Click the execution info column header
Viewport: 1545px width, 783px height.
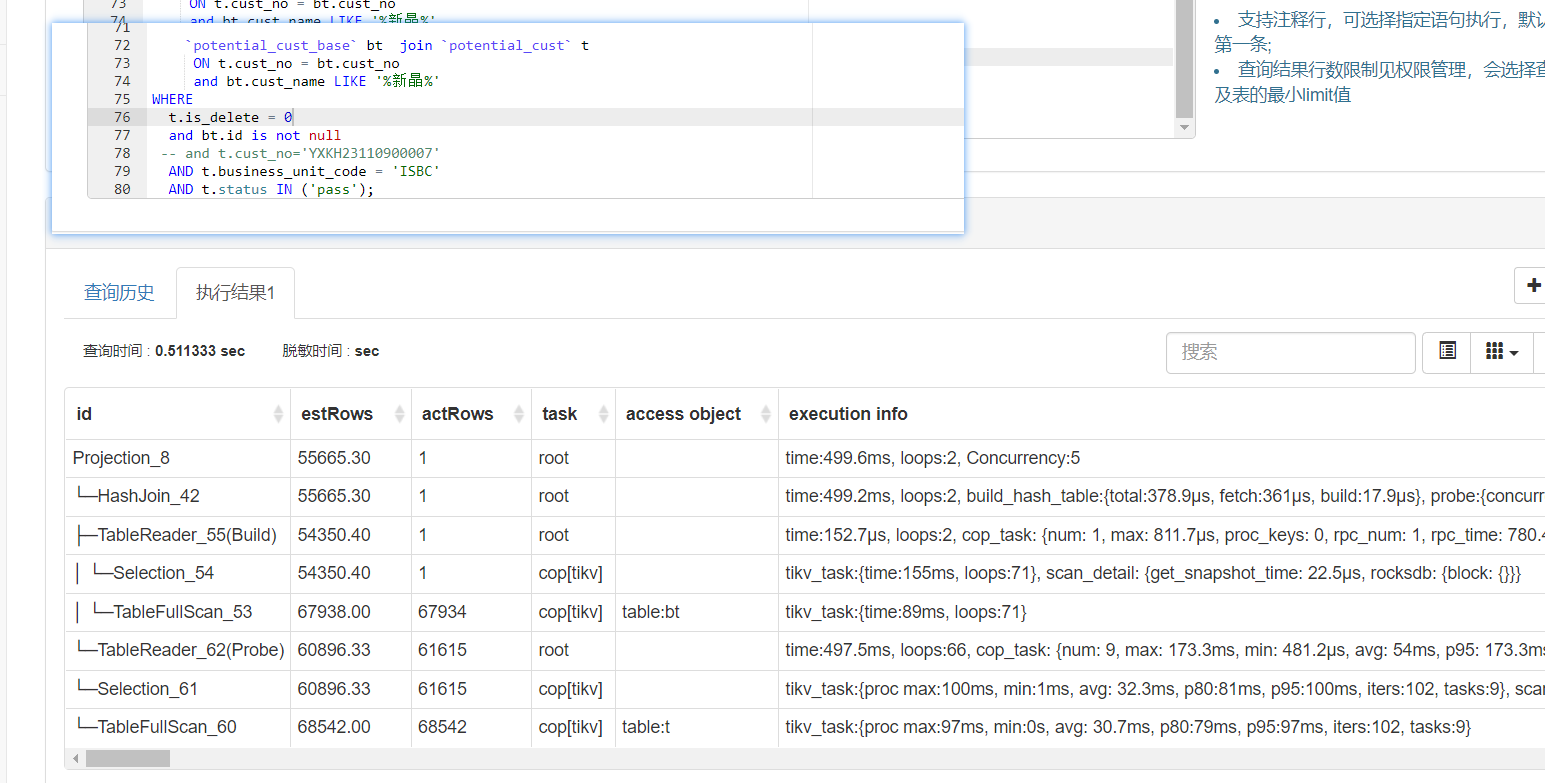pyautogui.click(x=848, y=414)
